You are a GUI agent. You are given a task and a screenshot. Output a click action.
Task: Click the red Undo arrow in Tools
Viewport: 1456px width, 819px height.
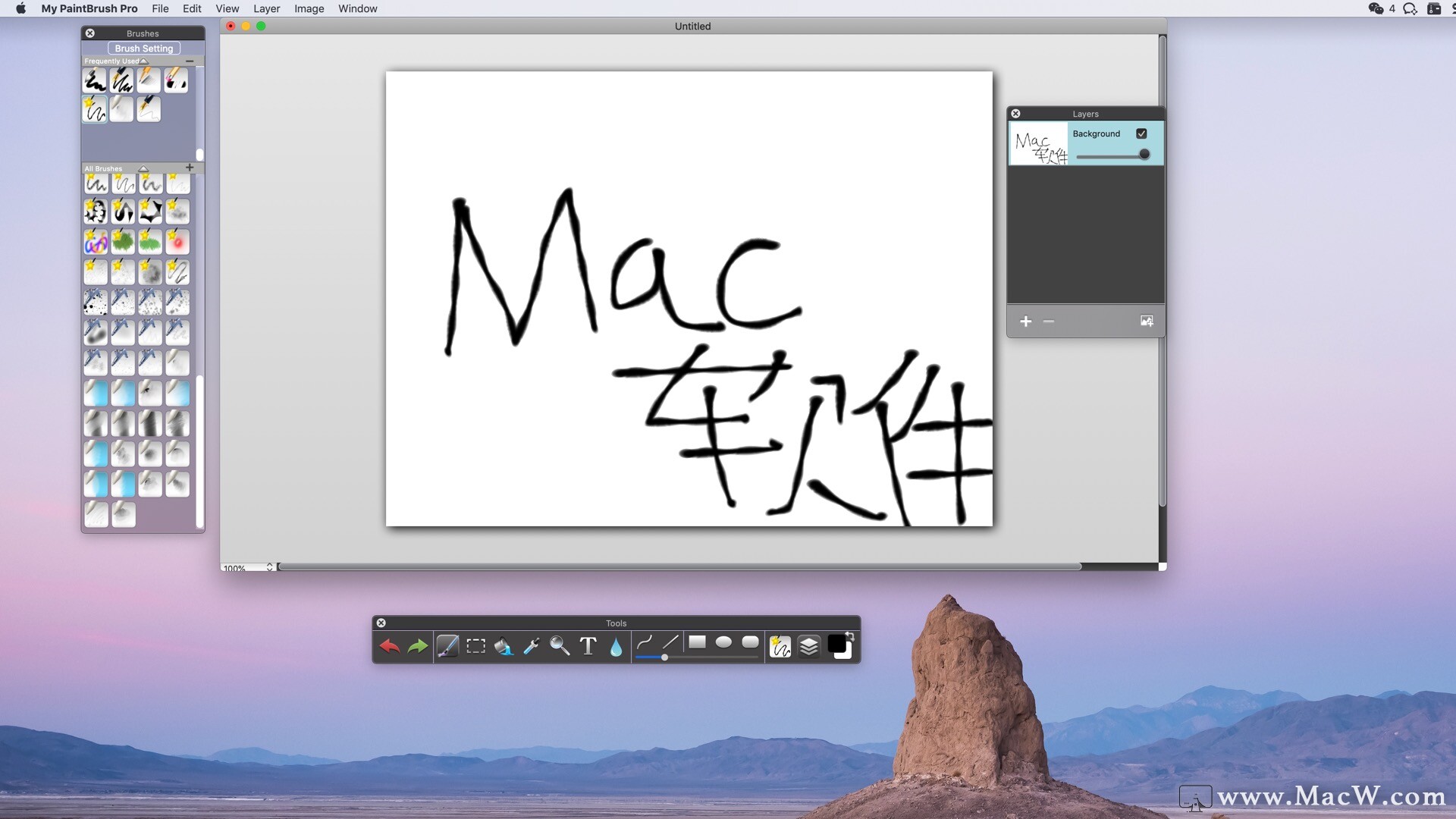(389, 646)
